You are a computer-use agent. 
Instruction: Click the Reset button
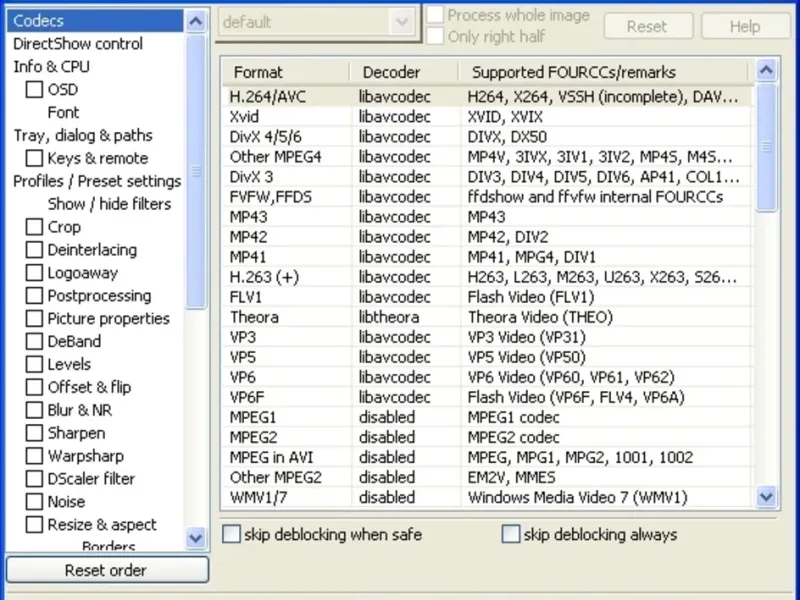[x=648, y=26]
